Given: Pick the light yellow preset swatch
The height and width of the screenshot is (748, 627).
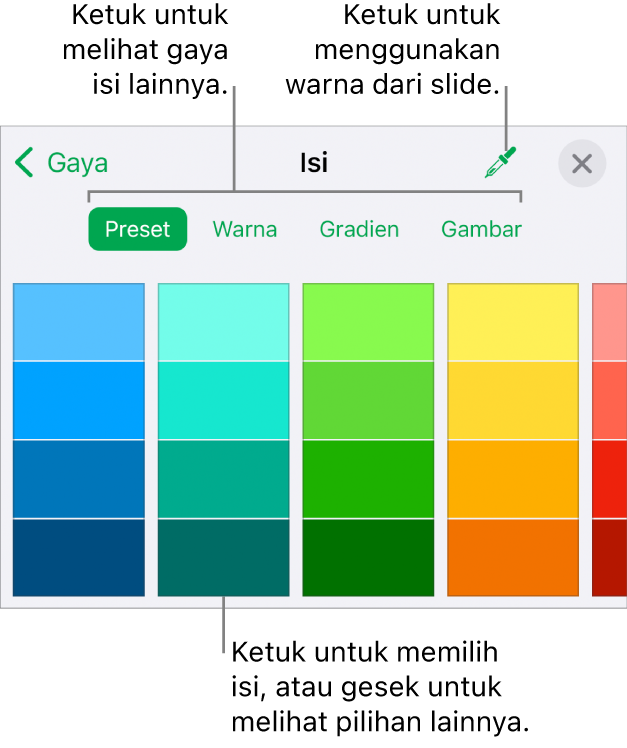Looking at the screenshot, I should (513, 322).
